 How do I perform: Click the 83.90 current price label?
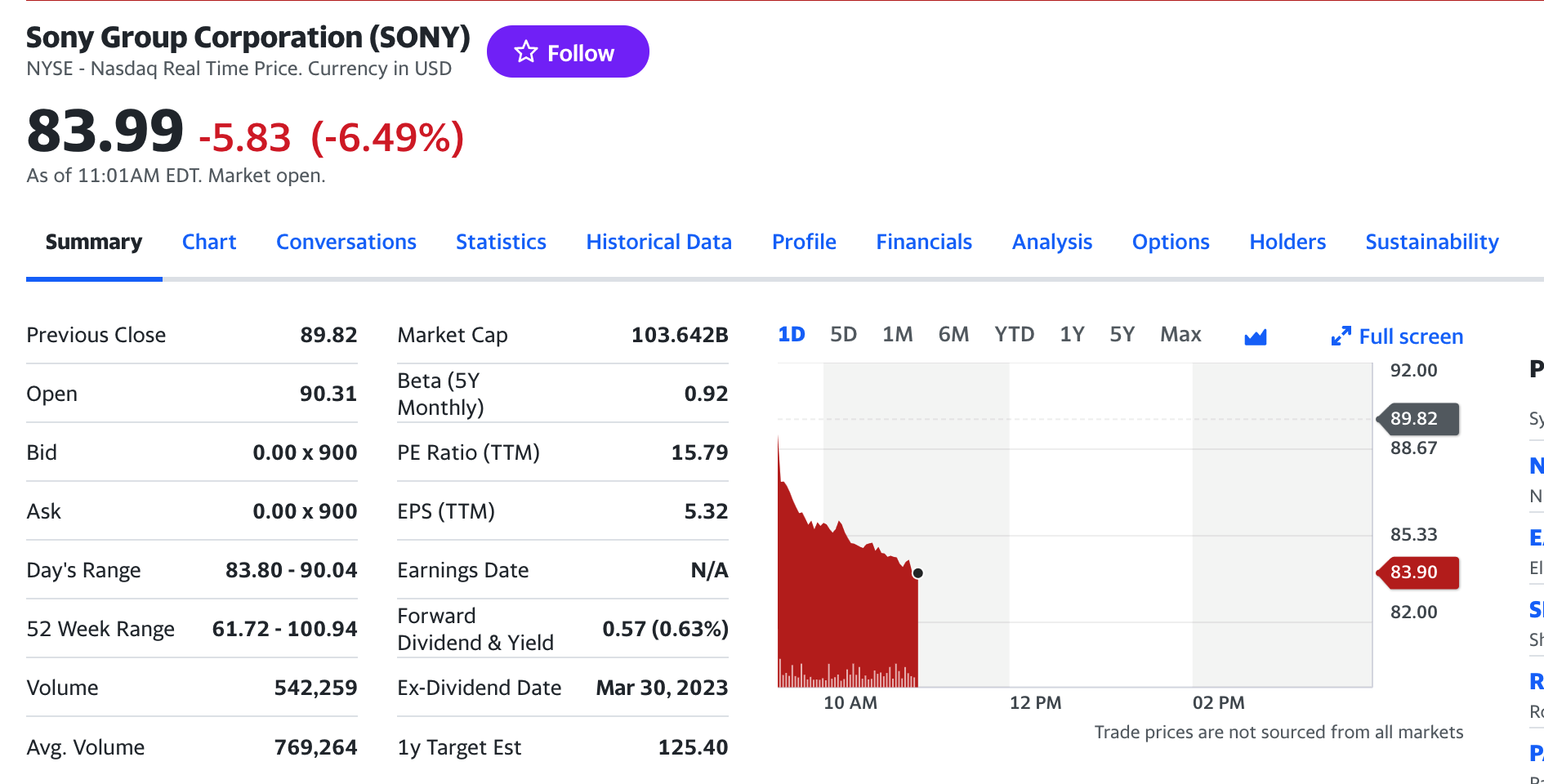point(1418,572)
